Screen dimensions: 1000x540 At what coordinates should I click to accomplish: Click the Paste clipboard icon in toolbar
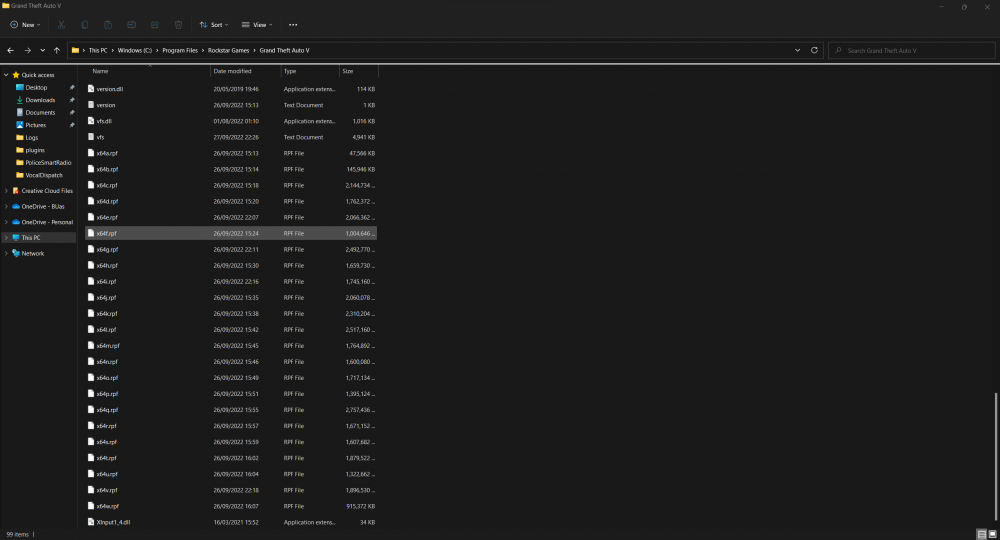click(108, 25)
